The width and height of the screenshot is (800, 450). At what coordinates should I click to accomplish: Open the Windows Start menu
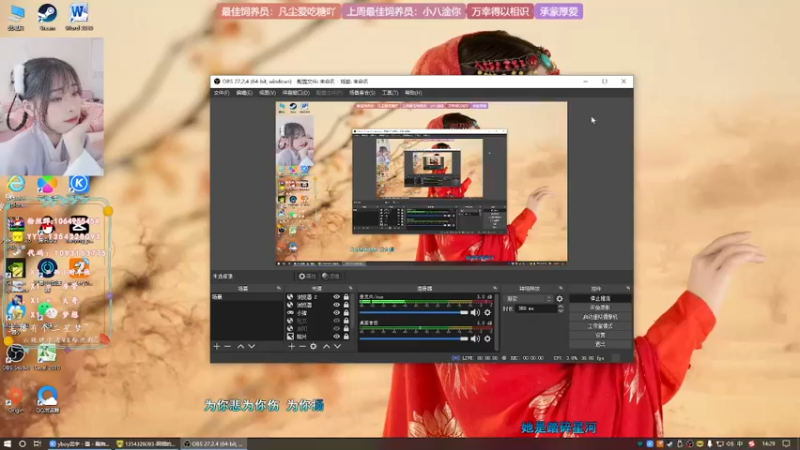pos(7,444)
